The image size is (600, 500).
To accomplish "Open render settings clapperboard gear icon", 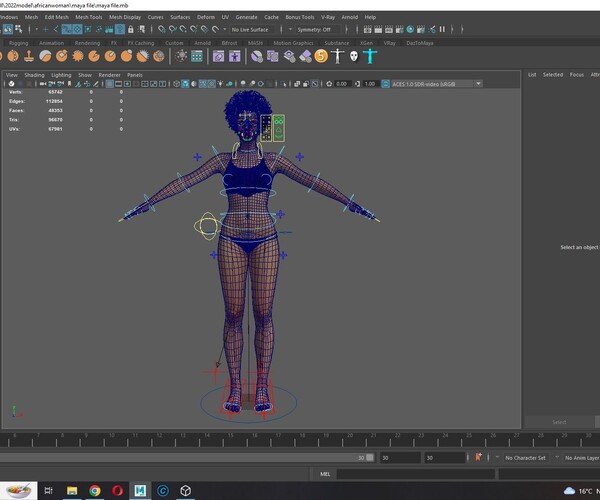I will pyautogui.click(x=399, y=29).
